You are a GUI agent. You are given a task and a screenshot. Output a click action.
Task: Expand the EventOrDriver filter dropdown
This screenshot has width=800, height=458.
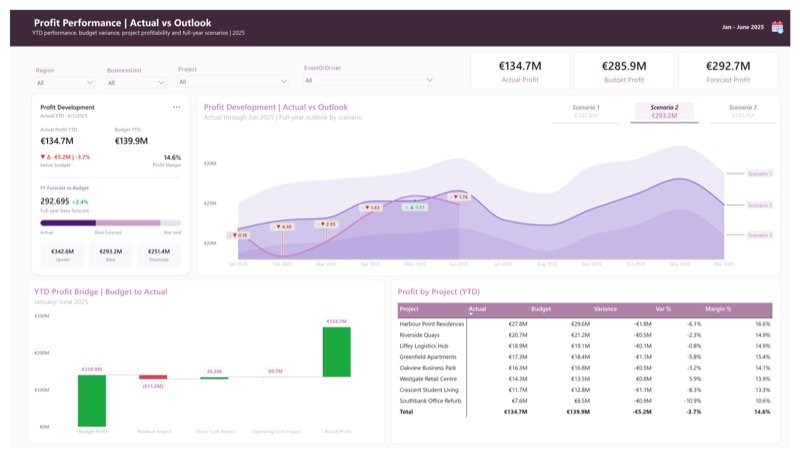[369, 80]
